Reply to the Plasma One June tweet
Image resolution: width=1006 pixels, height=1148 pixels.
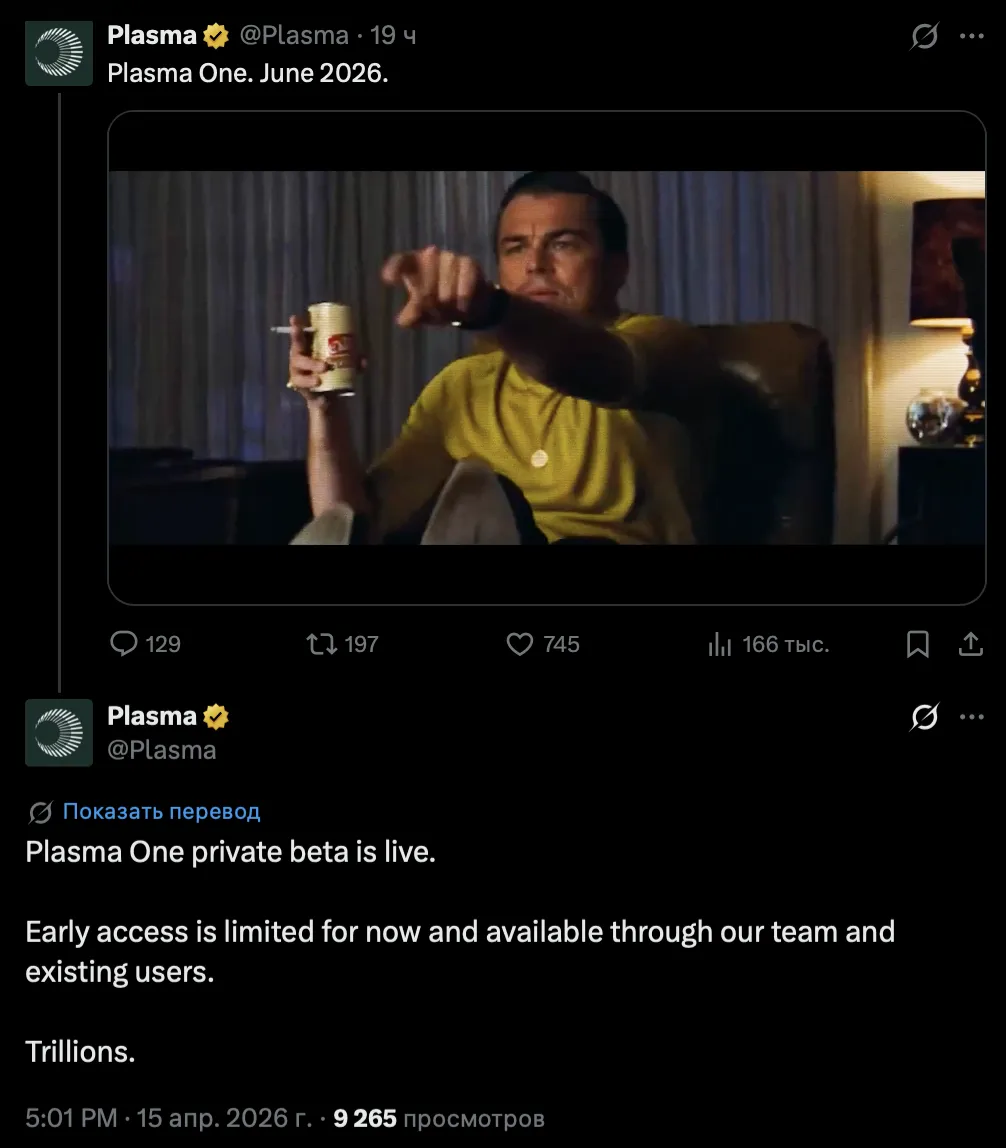point(123,644)
